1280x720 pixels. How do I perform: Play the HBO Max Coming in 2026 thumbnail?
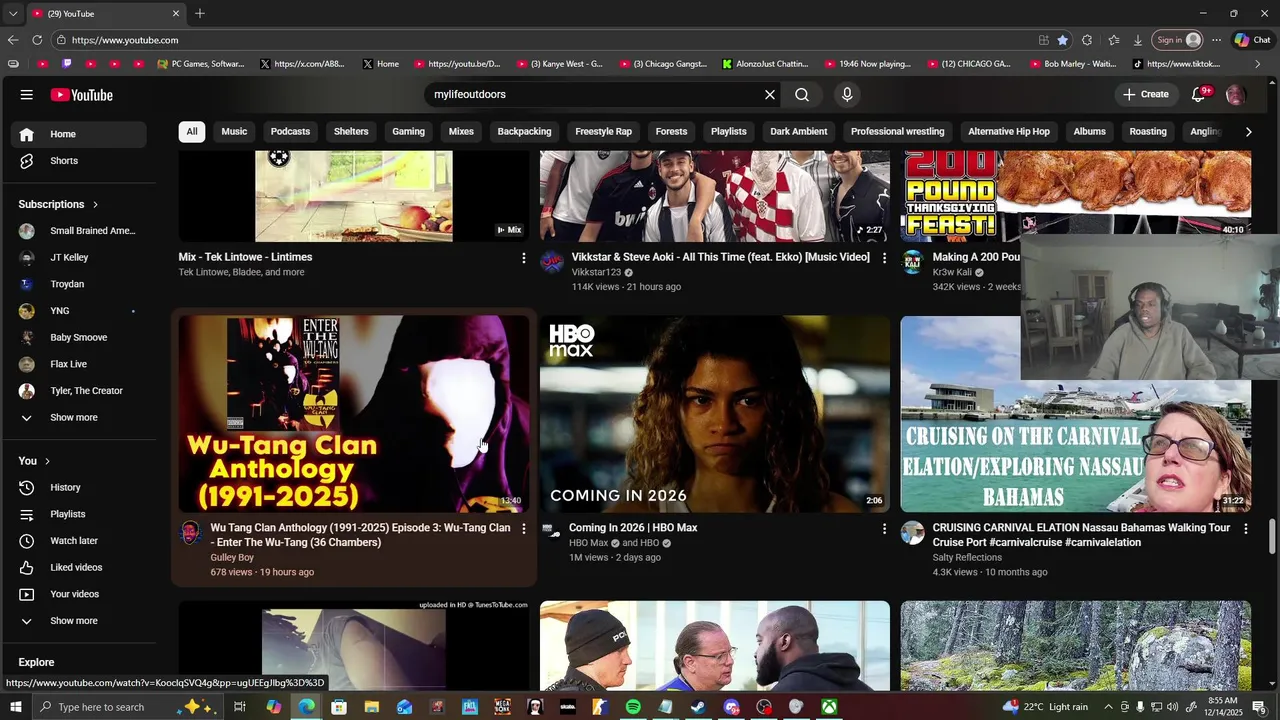[x=715, y=414]
